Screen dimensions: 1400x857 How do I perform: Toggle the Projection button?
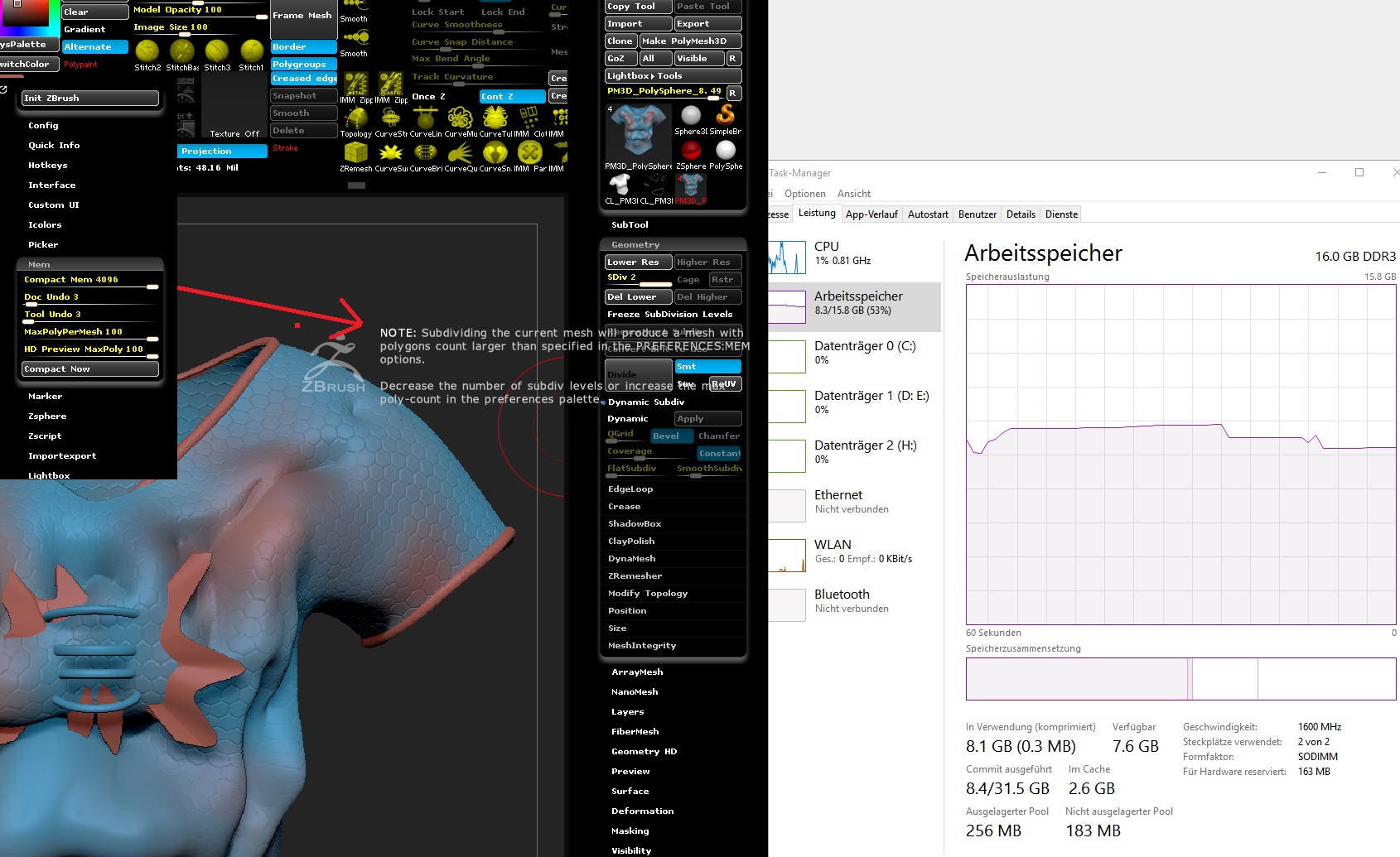pos(222,152)
